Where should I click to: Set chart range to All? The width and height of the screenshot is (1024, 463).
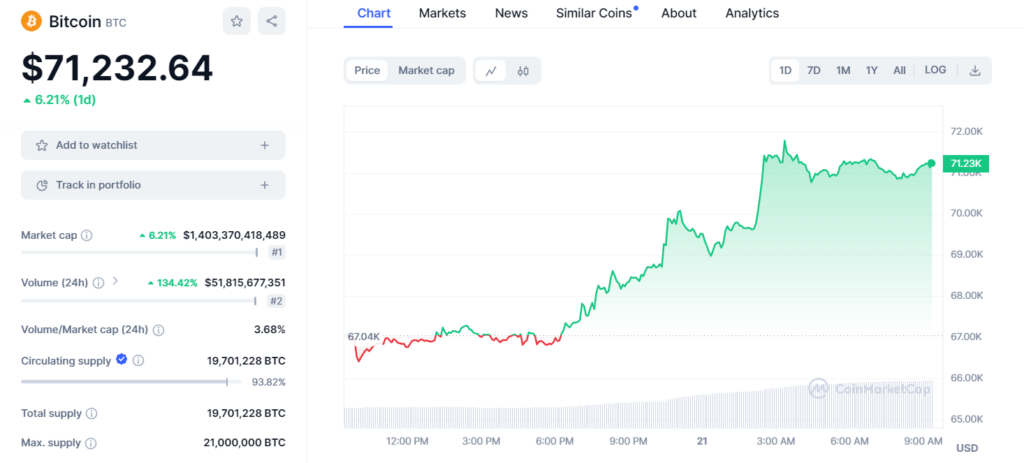899,71
